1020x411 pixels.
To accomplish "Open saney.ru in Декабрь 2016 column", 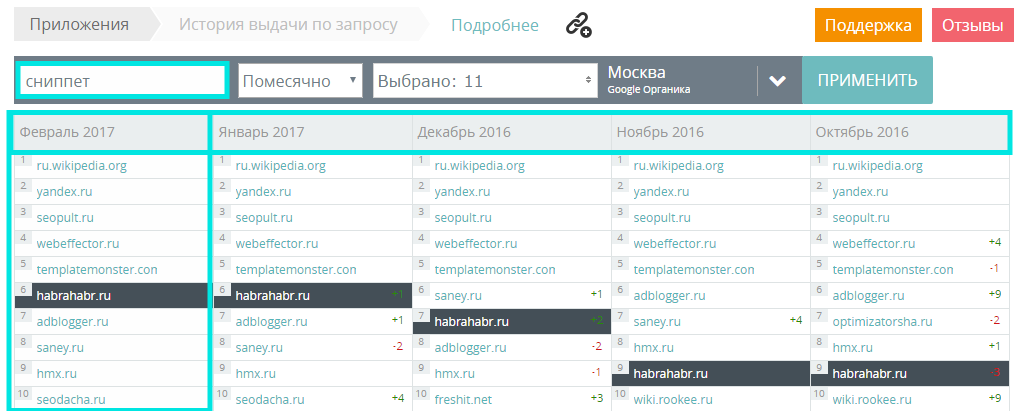I will pyautogui.click(x=458, y=296).
